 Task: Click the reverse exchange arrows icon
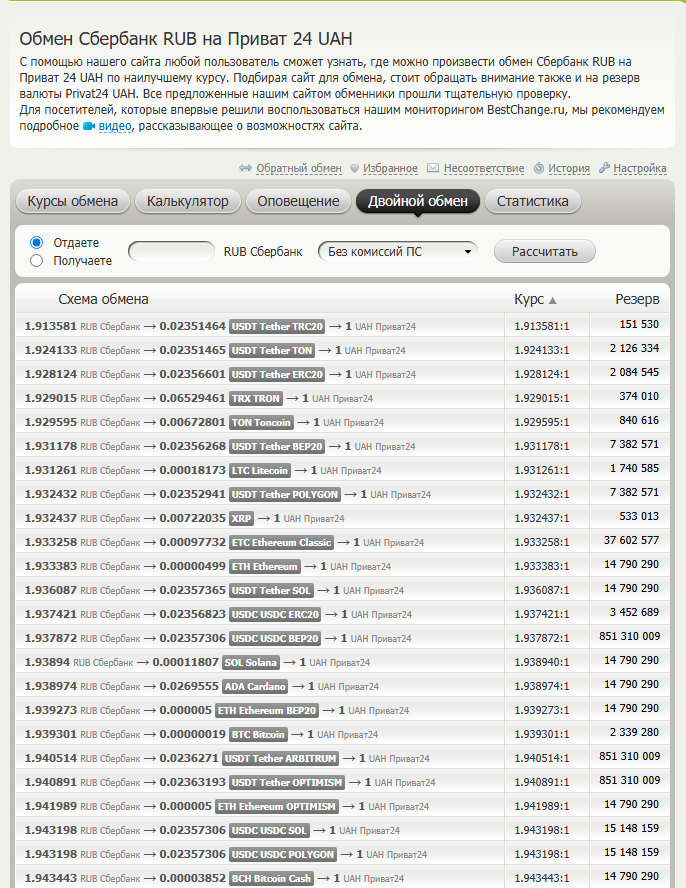click(x=245, y=168)
